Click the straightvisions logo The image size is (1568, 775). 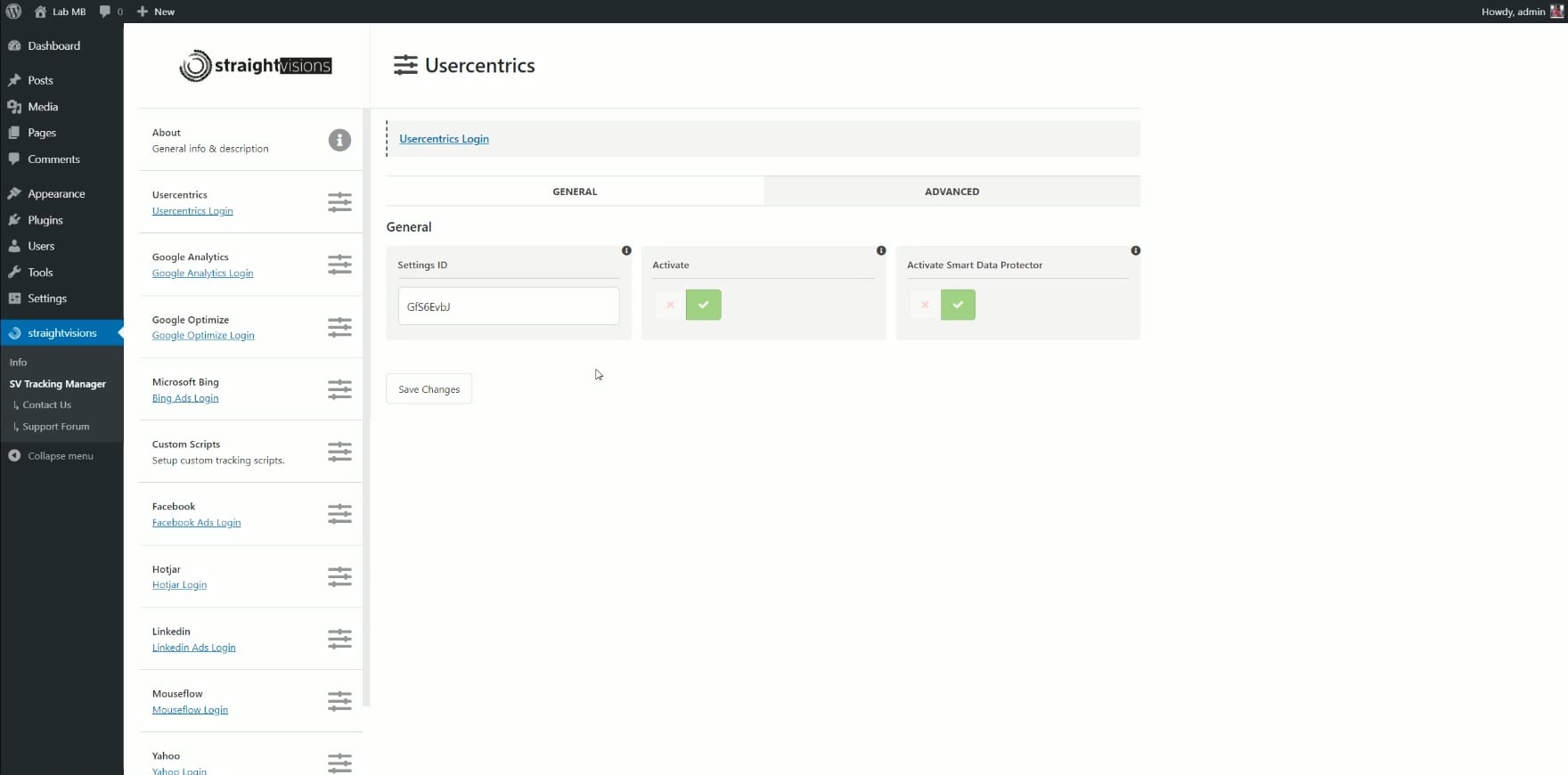(256, 66)
